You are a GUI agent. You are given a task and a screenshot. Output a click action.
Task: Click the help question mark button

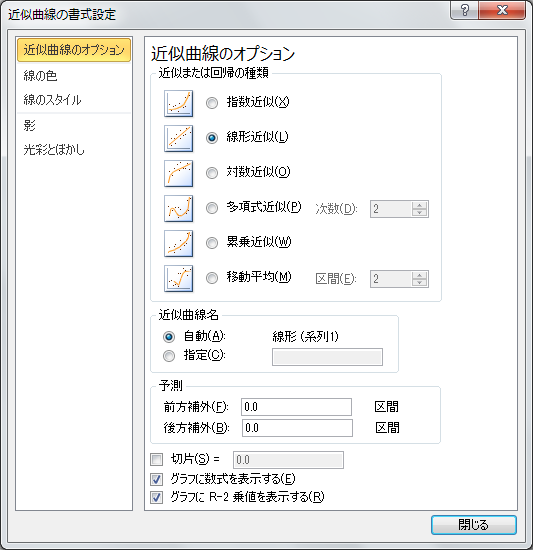click(x=464, y=10)
